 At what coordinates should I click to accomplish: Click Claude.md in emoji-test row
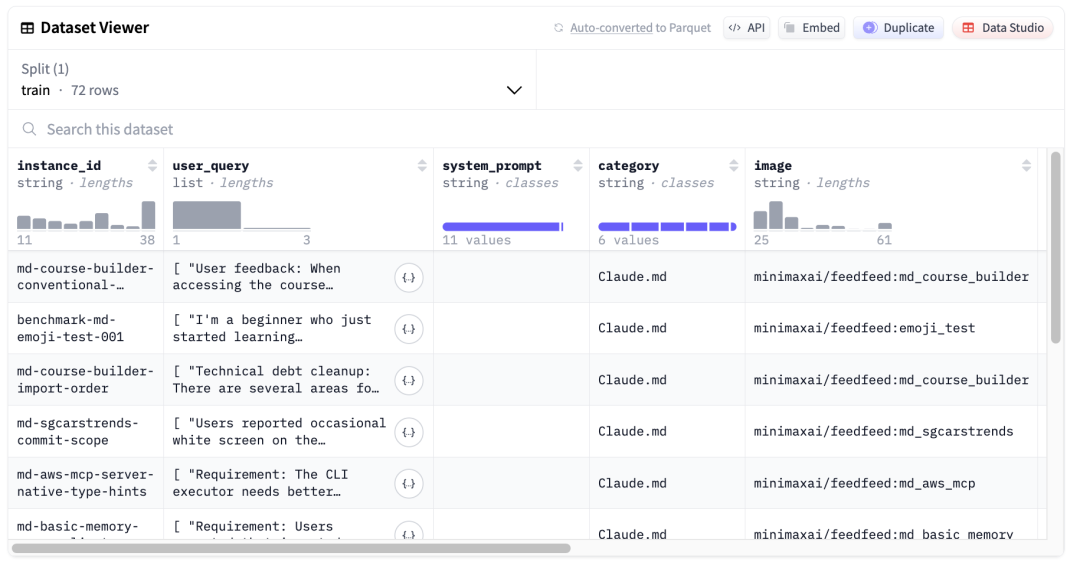point(632,328)
